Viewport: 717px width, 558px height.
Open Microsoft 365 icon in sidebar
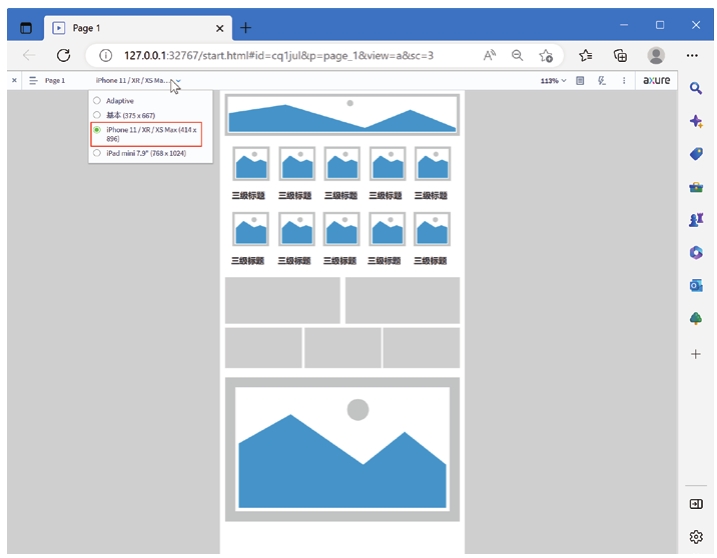click(x=696, y=252)
